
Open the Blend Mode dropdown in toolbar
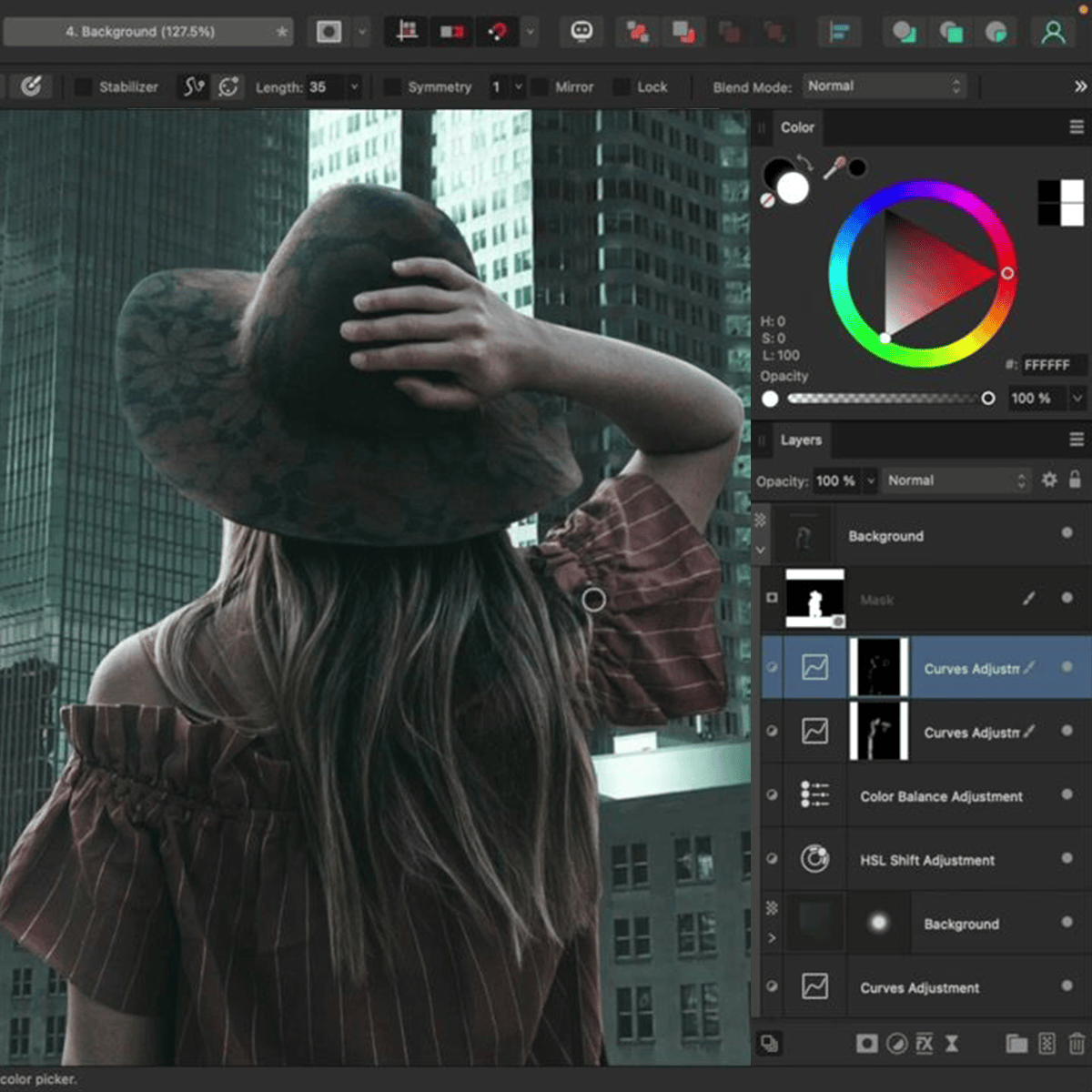[x=883, y=86]
